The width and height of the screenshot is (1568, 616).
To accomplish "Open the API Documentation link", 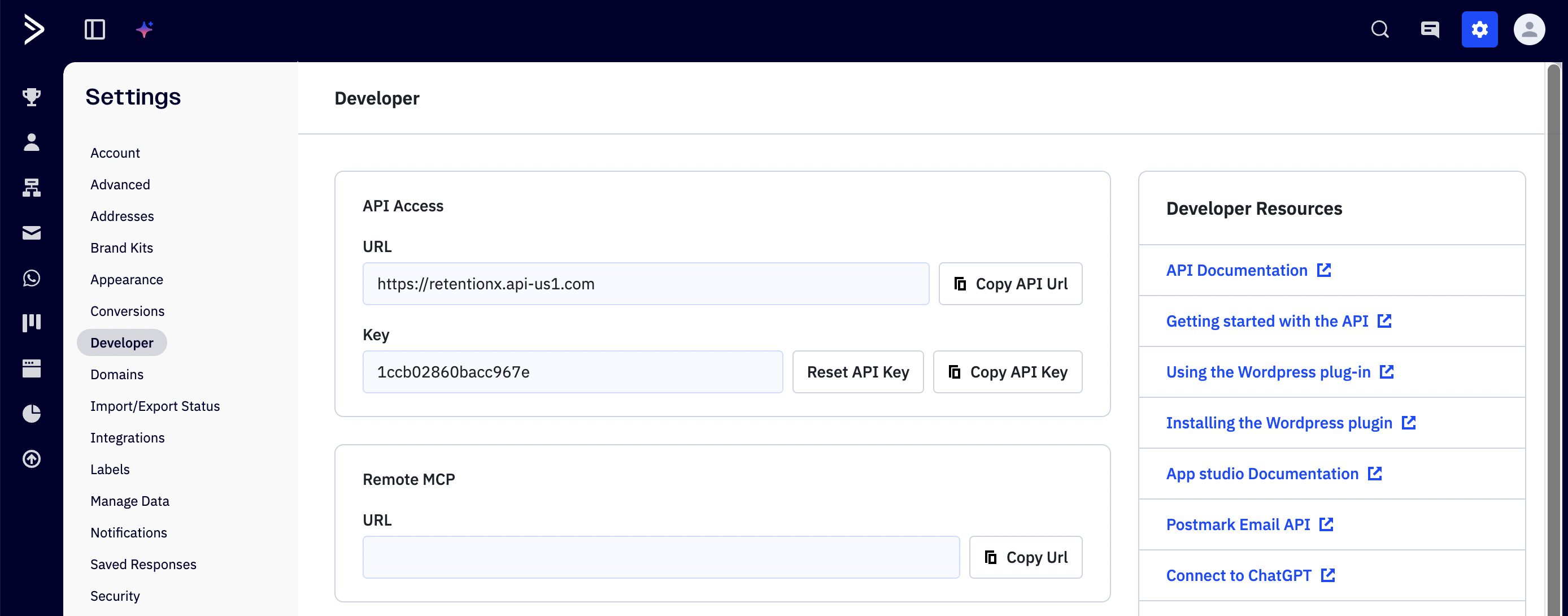I will tap(1237, 270).
